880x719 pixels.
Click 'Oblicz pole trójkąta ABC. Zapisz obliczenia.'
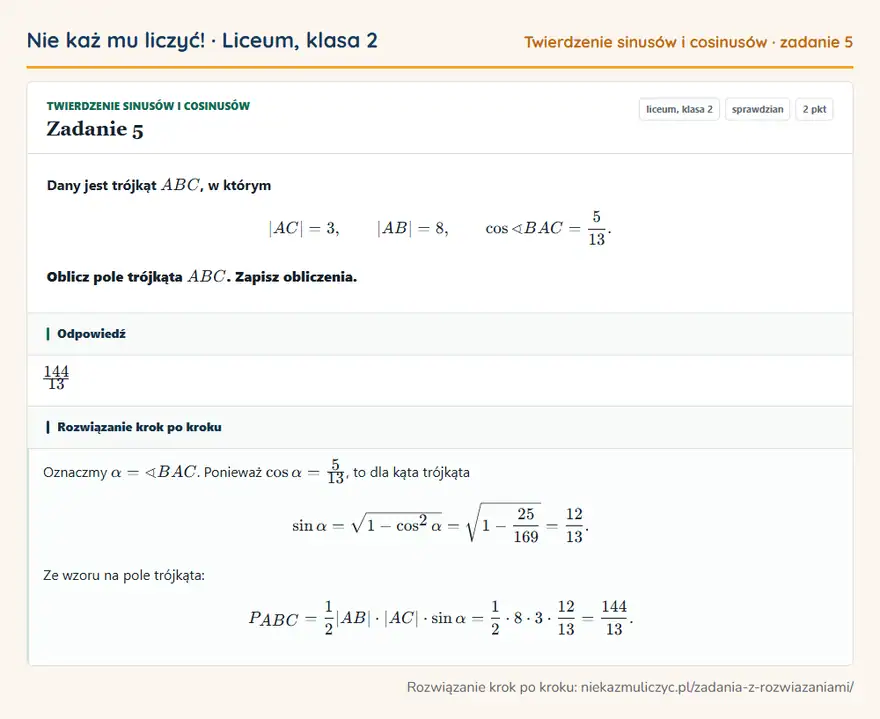click(202, 277)
